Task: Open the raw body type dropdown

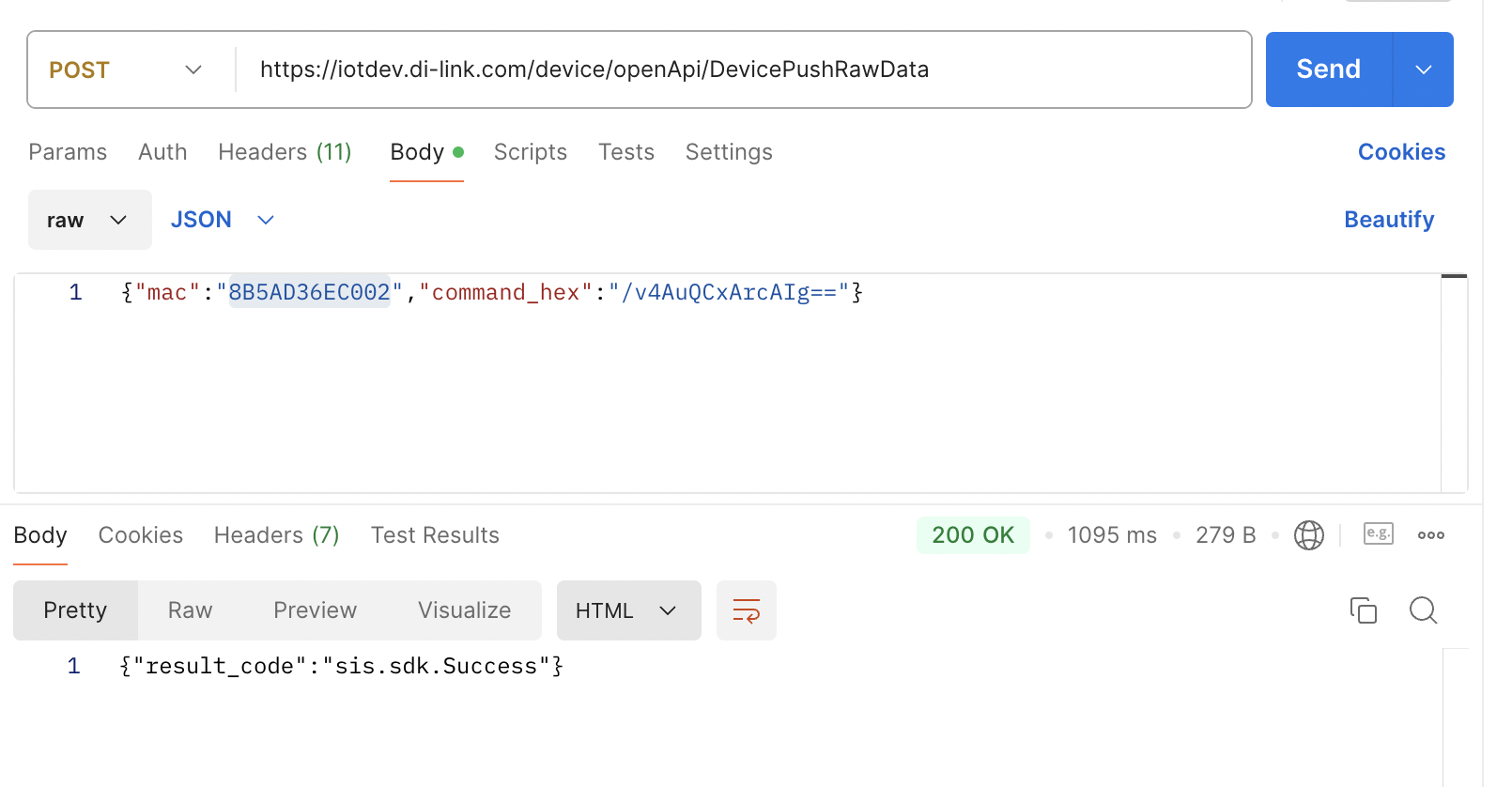Action: click(89, 220)
